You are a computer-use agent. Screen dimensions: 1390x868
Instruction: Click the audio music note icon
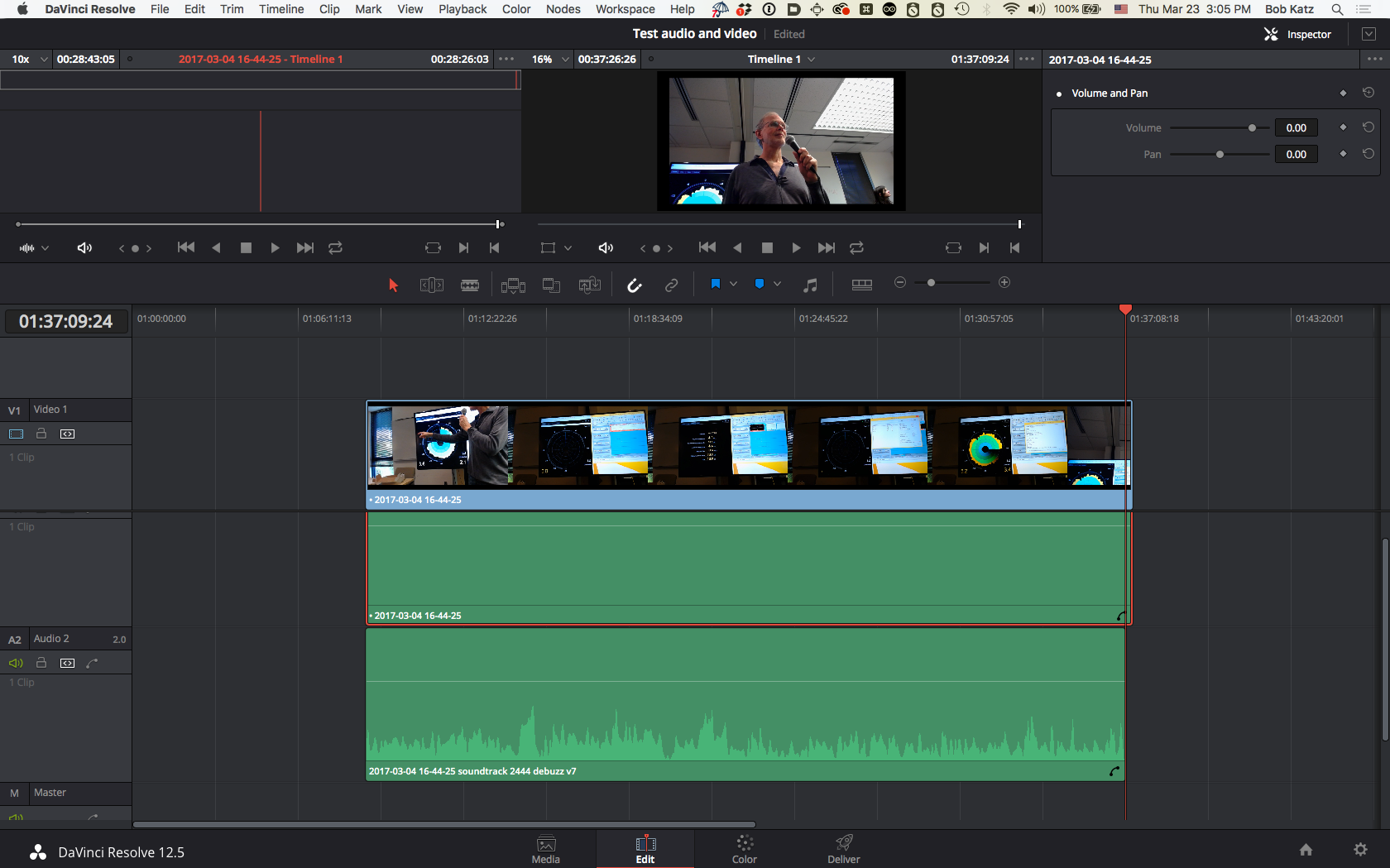[811, 285]
